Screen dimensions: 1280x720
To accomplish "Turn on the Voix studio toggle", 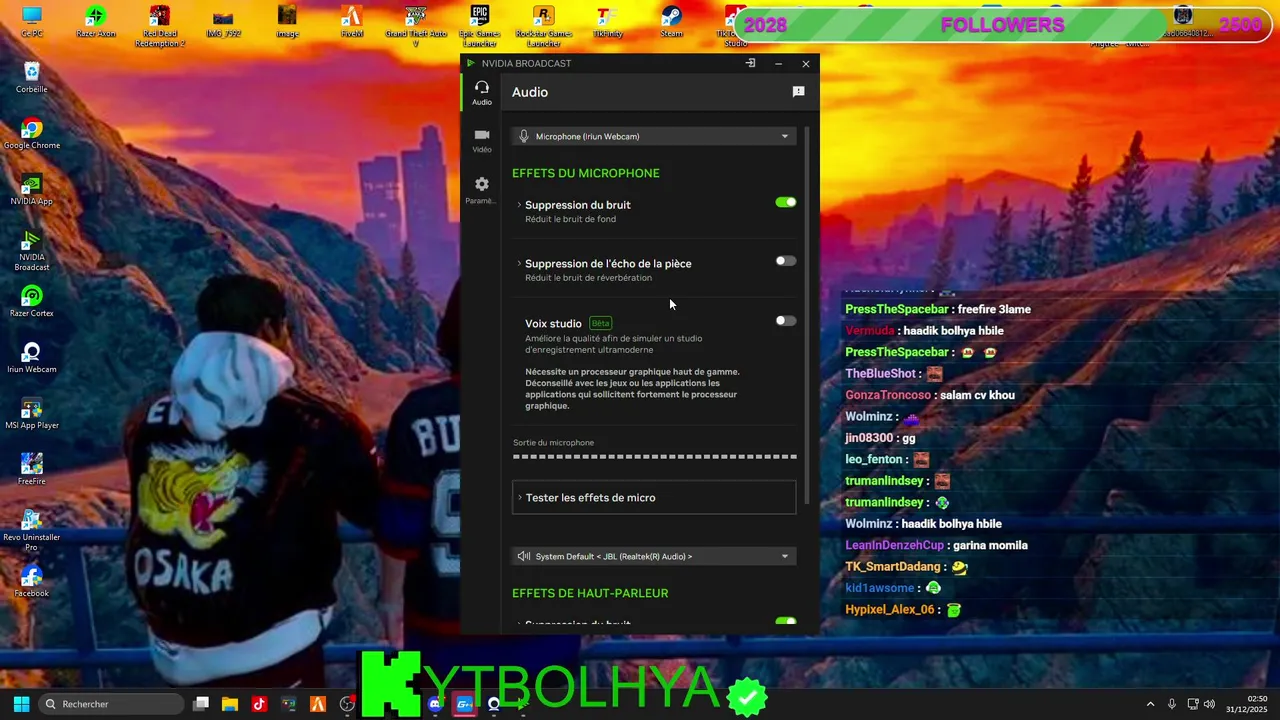I will click(x=786, y=321).
